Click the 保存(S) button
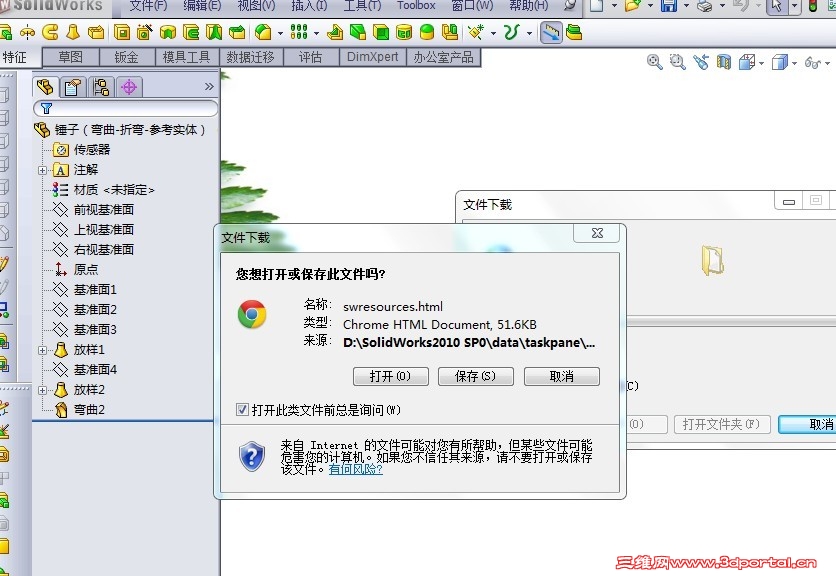836x576 pixels. click(x=475, y=377)
